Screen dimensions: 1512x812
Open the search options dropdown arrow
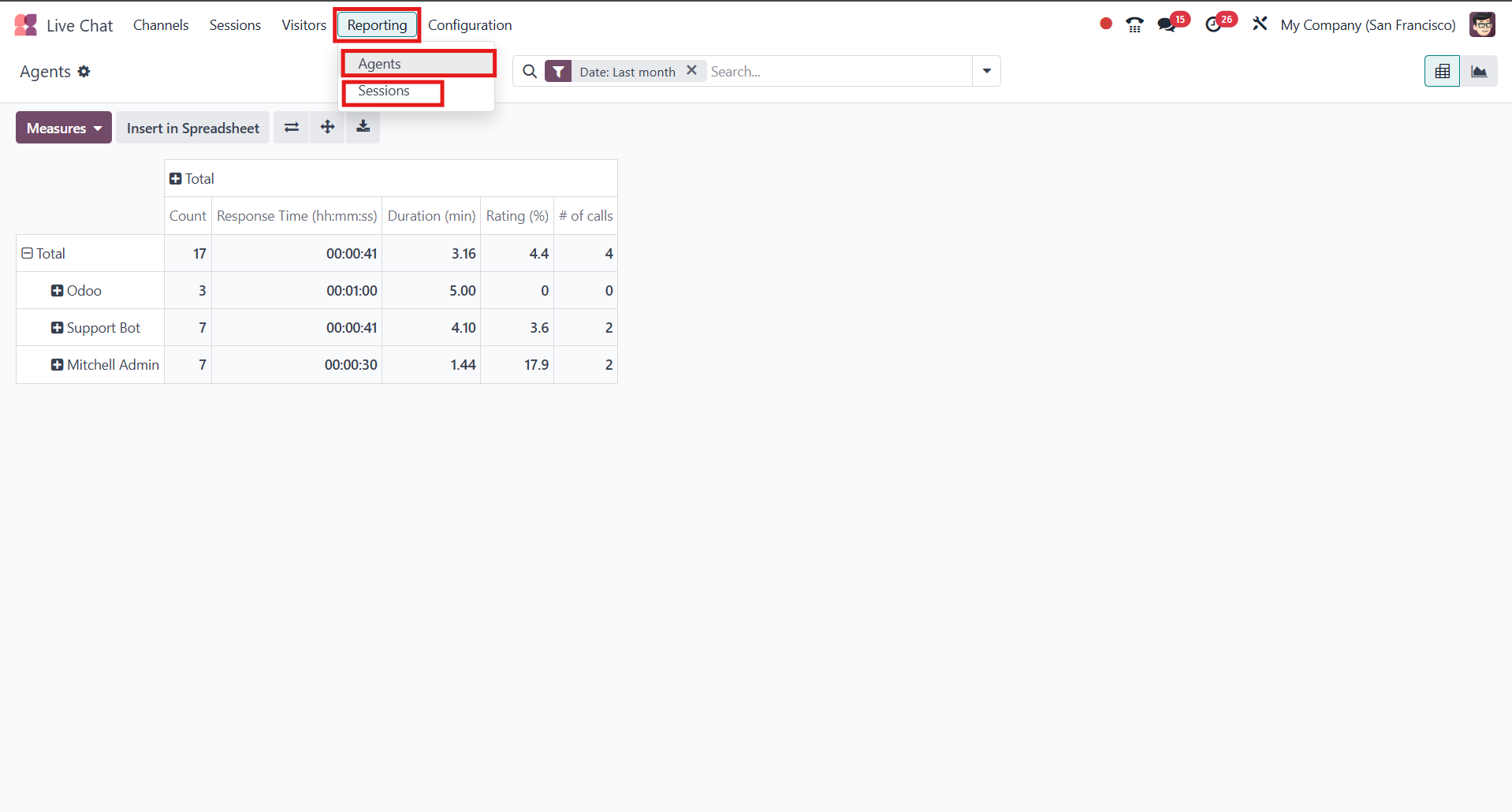986,71
